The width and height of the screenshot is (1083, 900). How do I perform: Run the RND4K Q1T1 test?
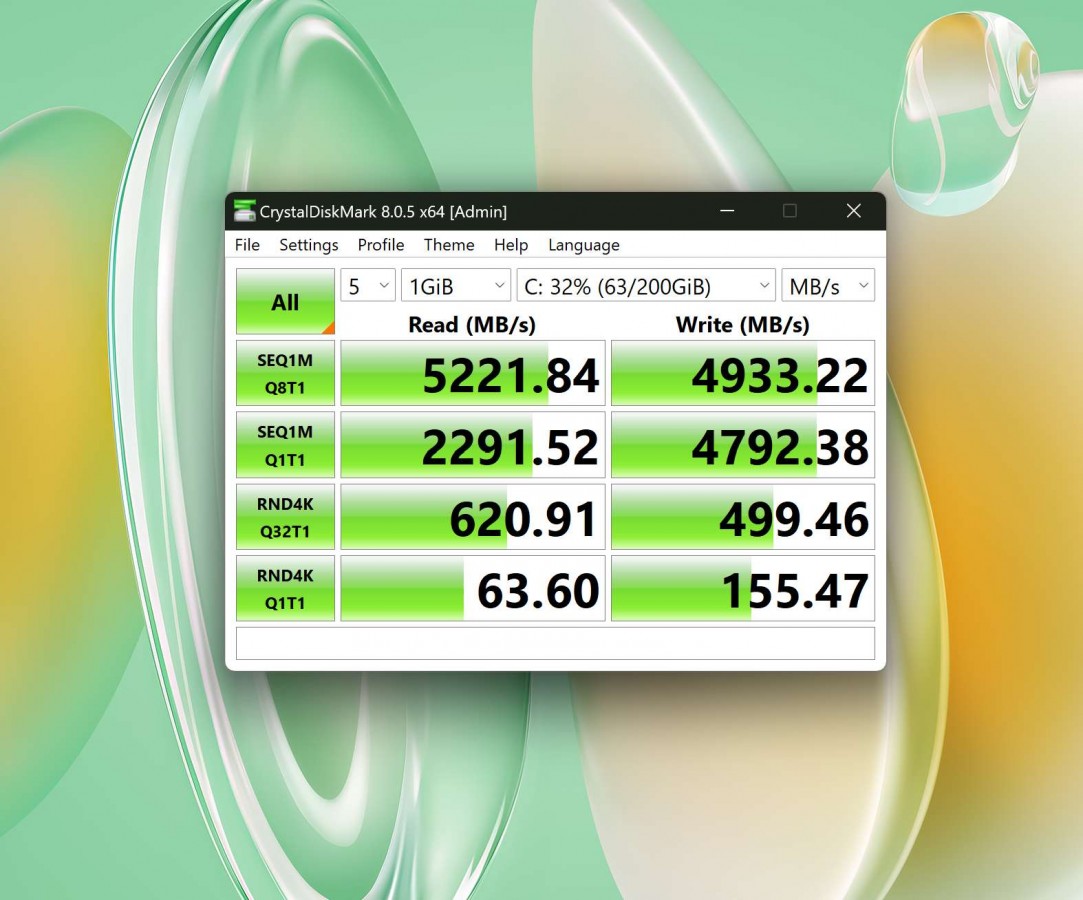point(285,588)
